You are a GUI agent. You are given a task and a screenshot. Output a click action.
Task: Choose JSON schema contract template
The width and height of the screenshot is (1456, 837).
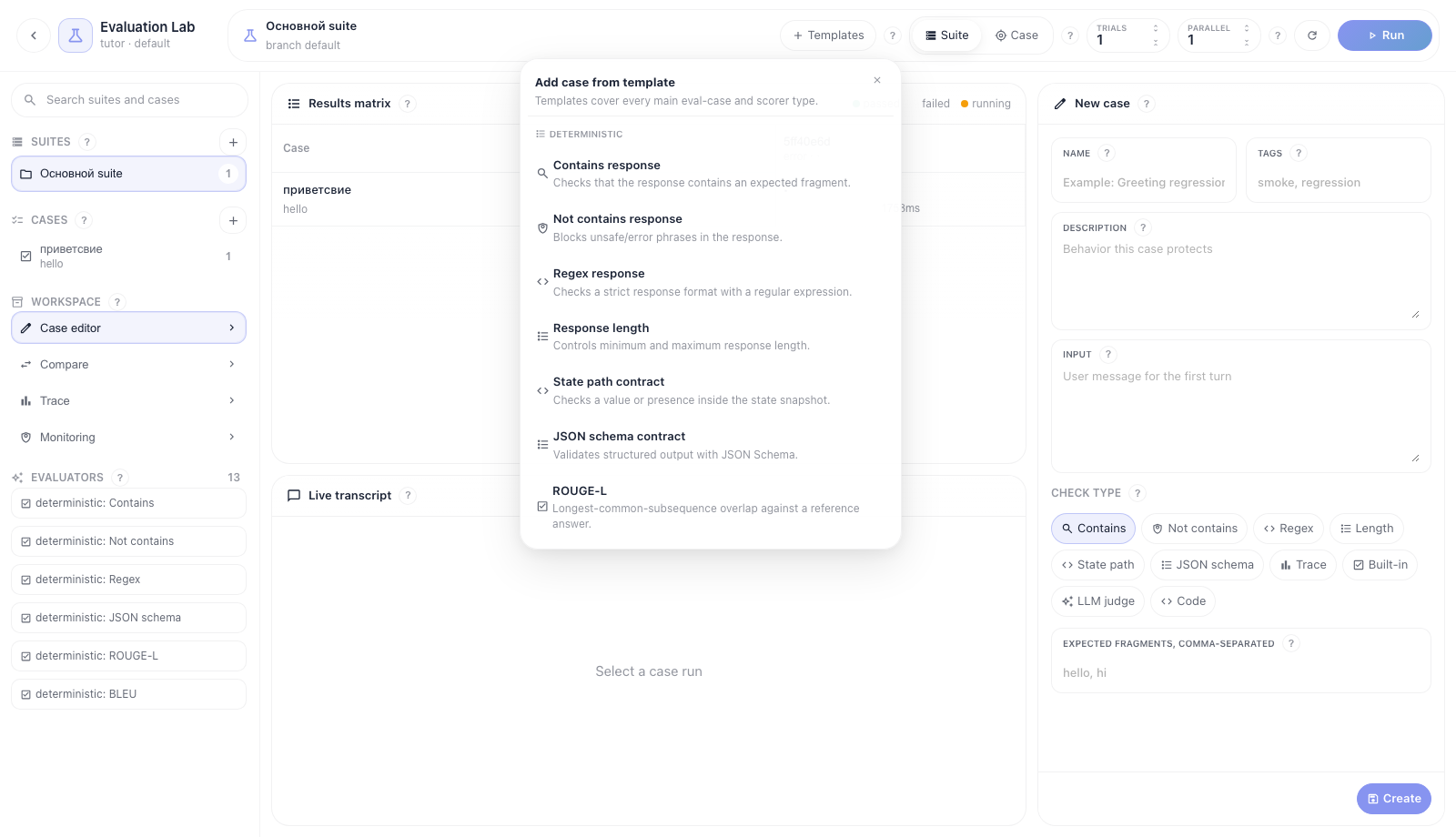pyautogui.click(x=710, y=446)
